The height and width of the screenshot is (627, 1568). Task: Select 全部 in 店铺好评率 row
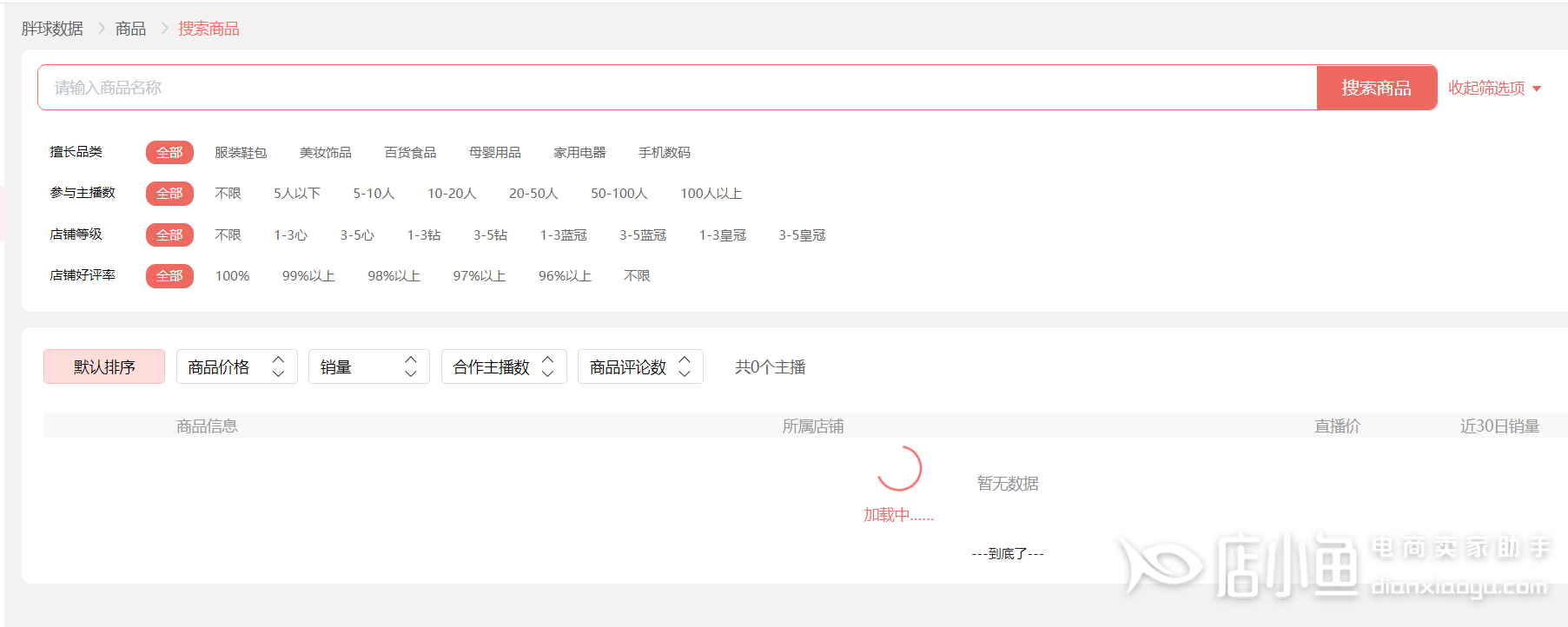[x=169, y=276]
